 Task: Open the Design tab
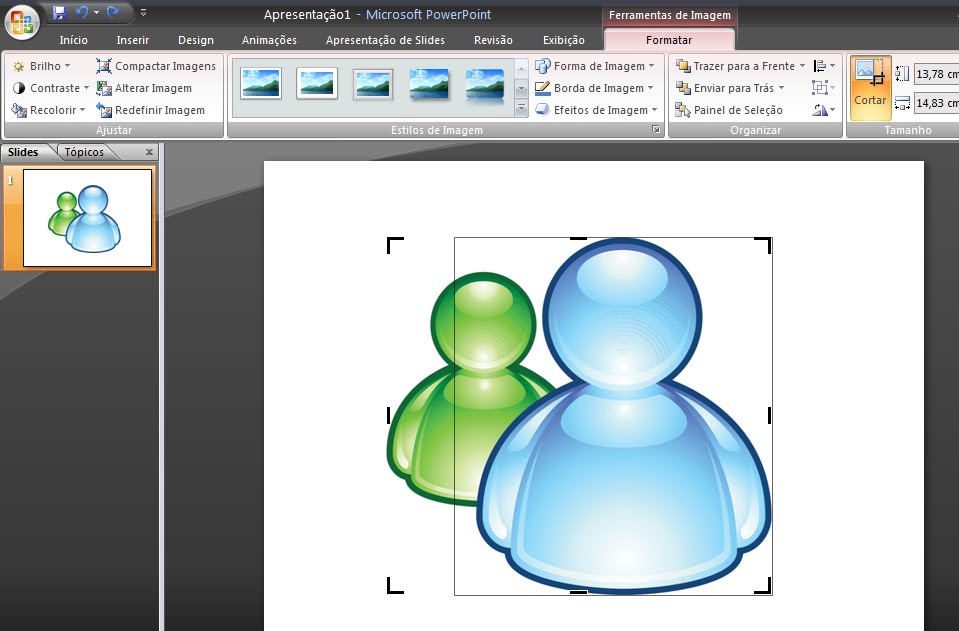(196, 40)
